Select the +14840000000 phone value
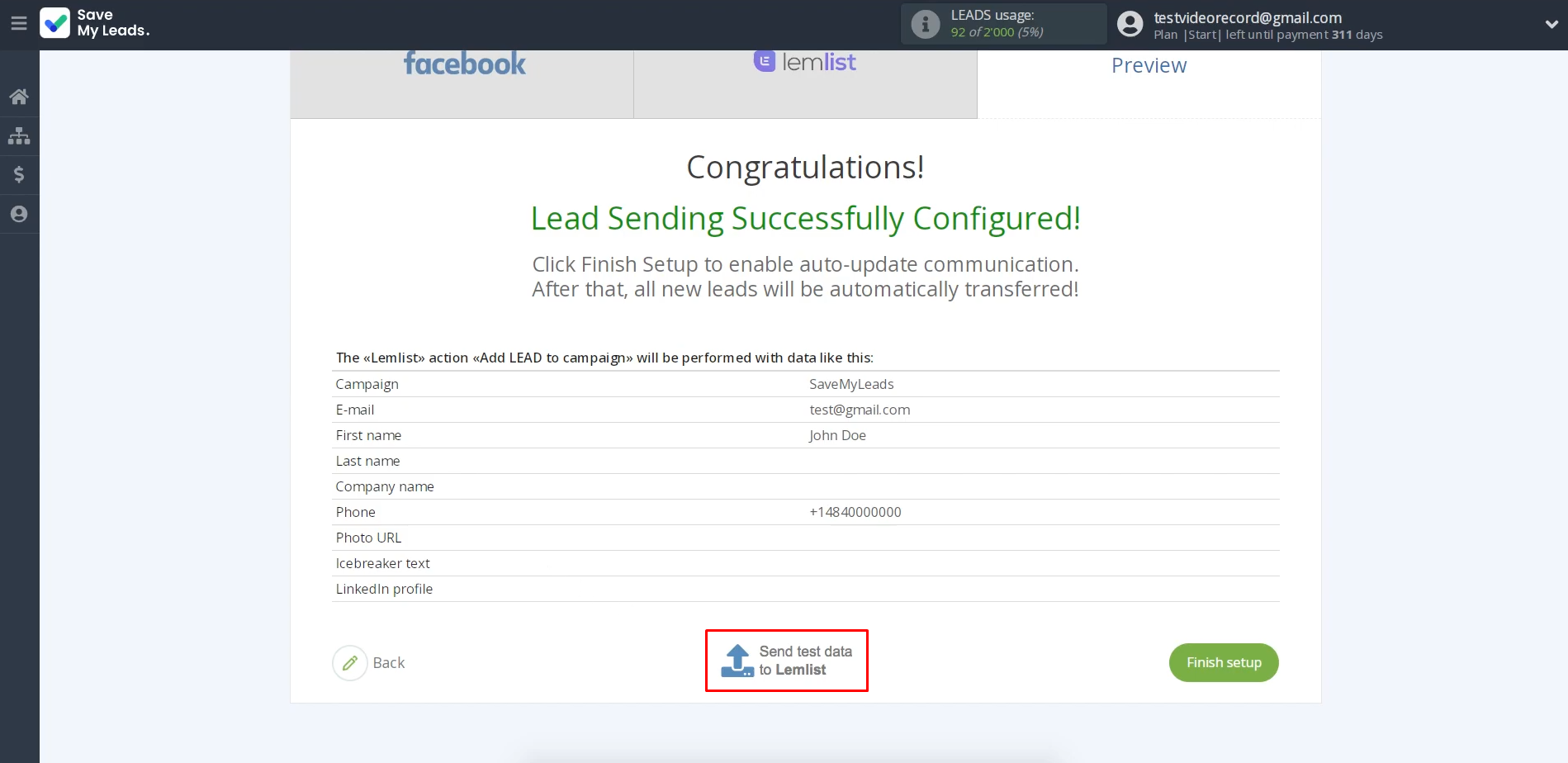Screen dimensions: 1568x763 855,512
